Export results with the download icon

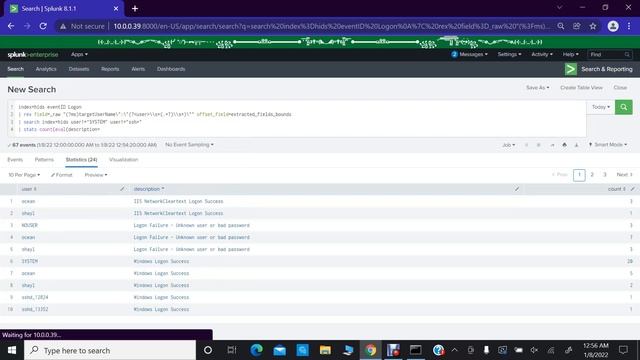point(576,145)
